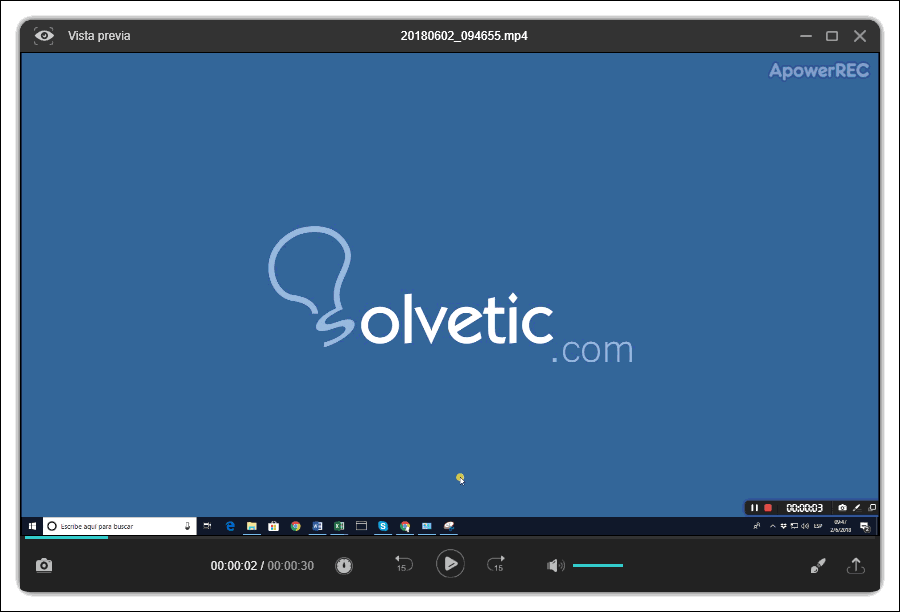Open the playback speed timer icon
This screenshot has height=612, width=900.
point(344,565)
